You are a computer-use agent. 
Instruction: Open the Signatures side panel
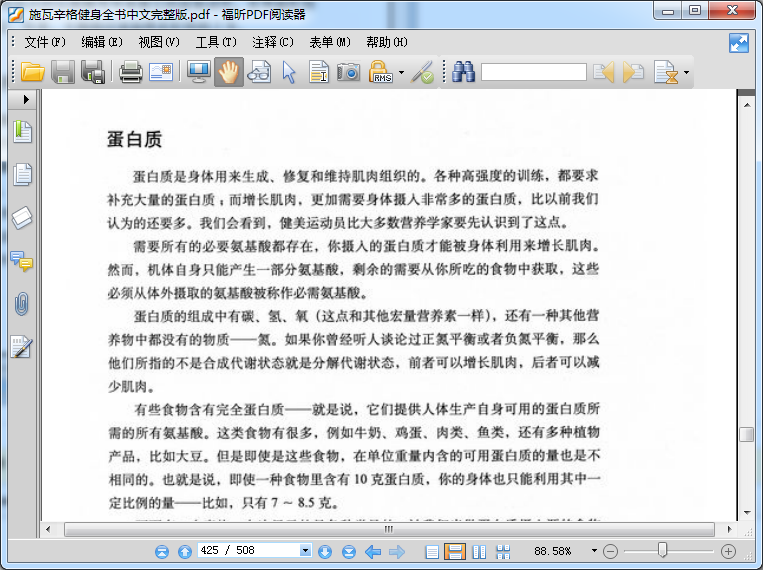(22, 347)
